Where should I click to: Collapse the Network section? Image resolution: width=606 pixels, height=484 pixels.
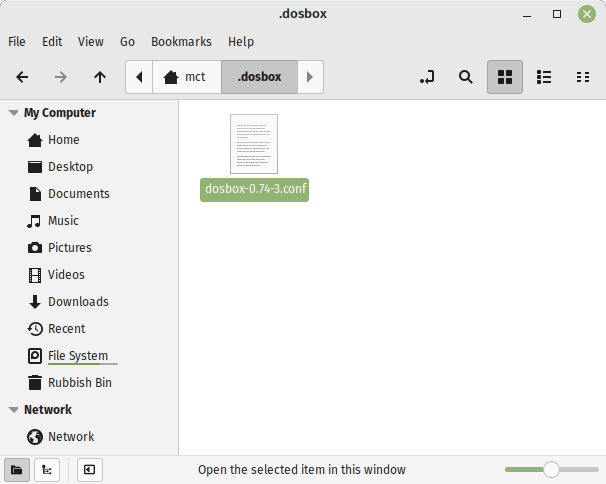(x=14, y=410)
